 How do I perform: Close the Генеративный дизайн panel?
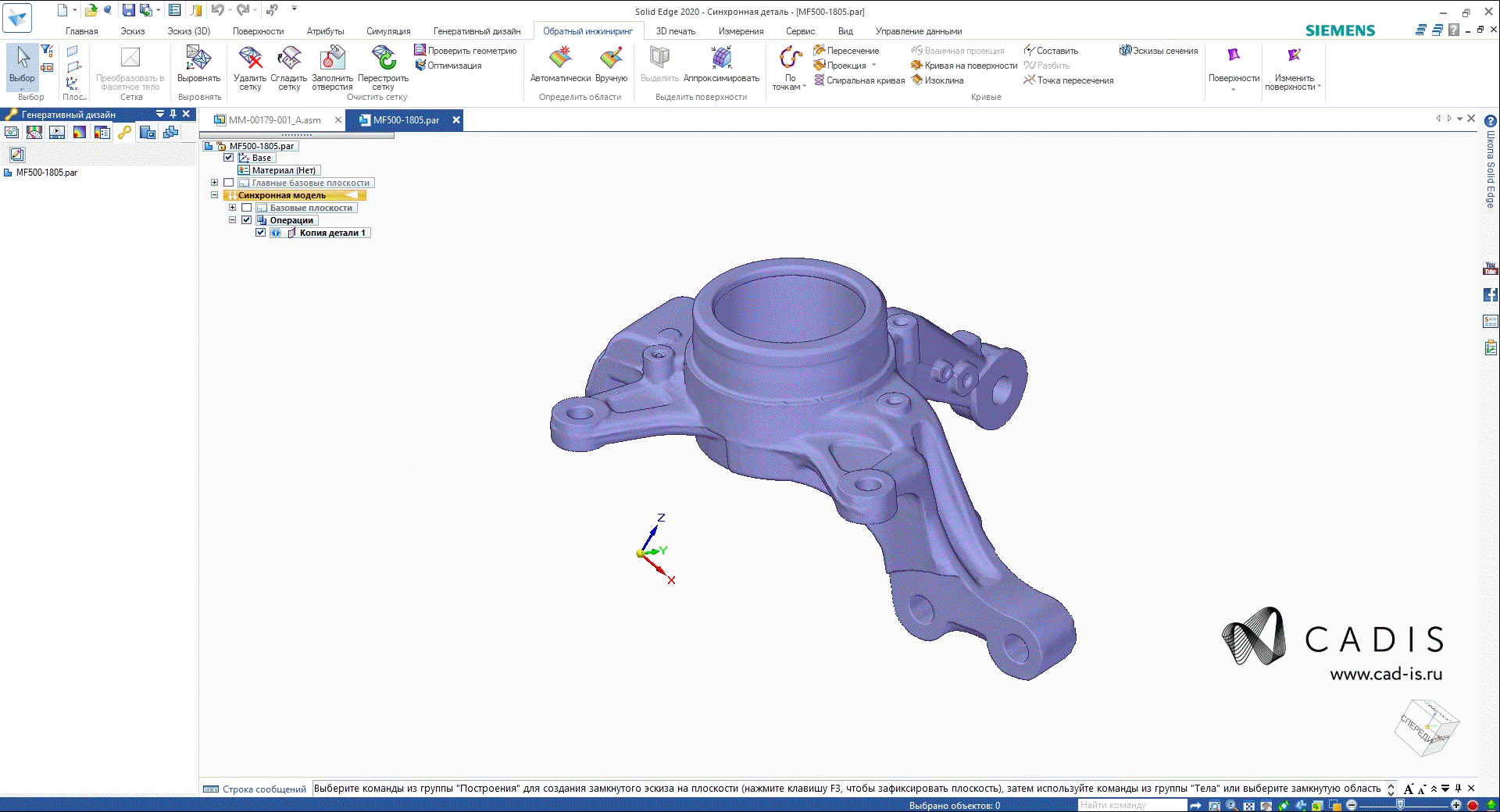point(186,114)
